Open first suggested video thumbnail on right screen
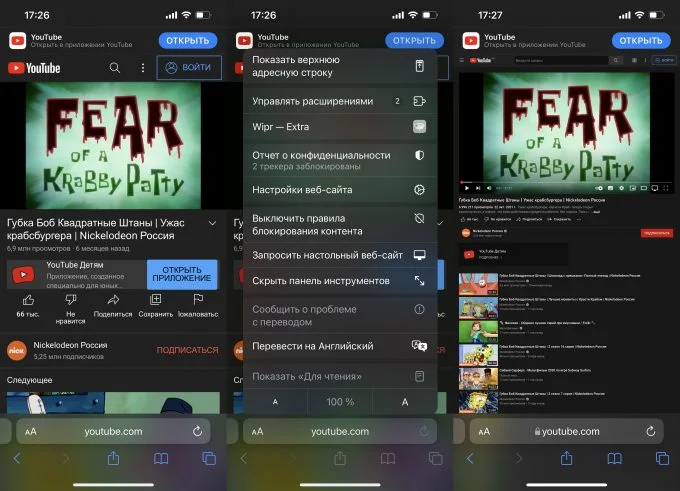 click(478, 284)
